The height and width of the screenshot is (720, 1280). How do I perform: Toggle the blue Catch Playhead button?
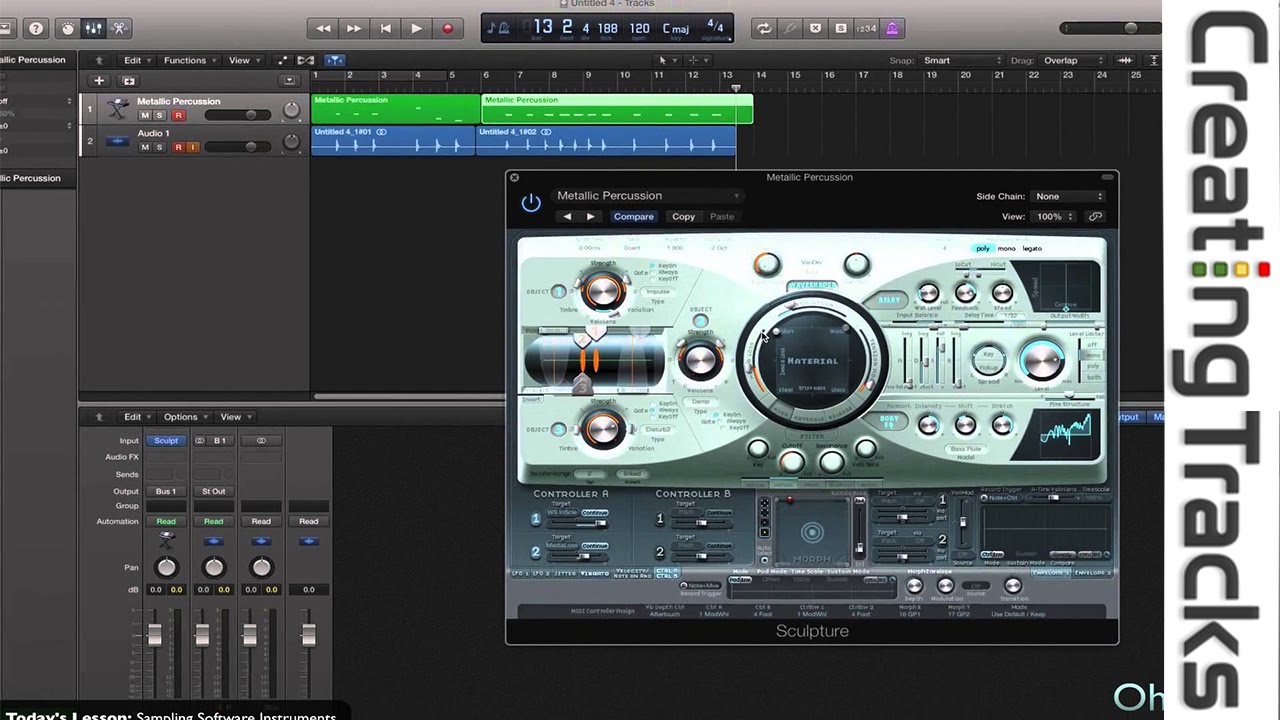[x=334, y=61]
